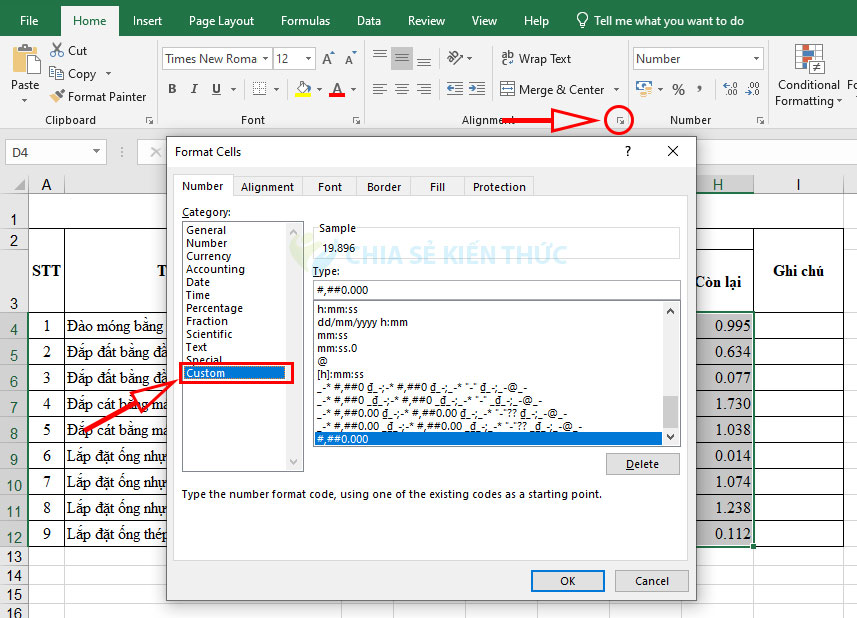Toggle Underline formatting
The width and height of the screenshot is (857, 618).
(x=215, y=89)
